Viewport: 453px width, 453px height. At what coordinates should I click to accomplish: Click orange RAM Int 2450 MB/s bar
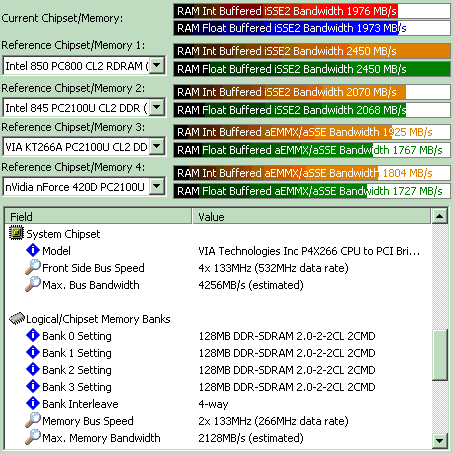point(312,51)
